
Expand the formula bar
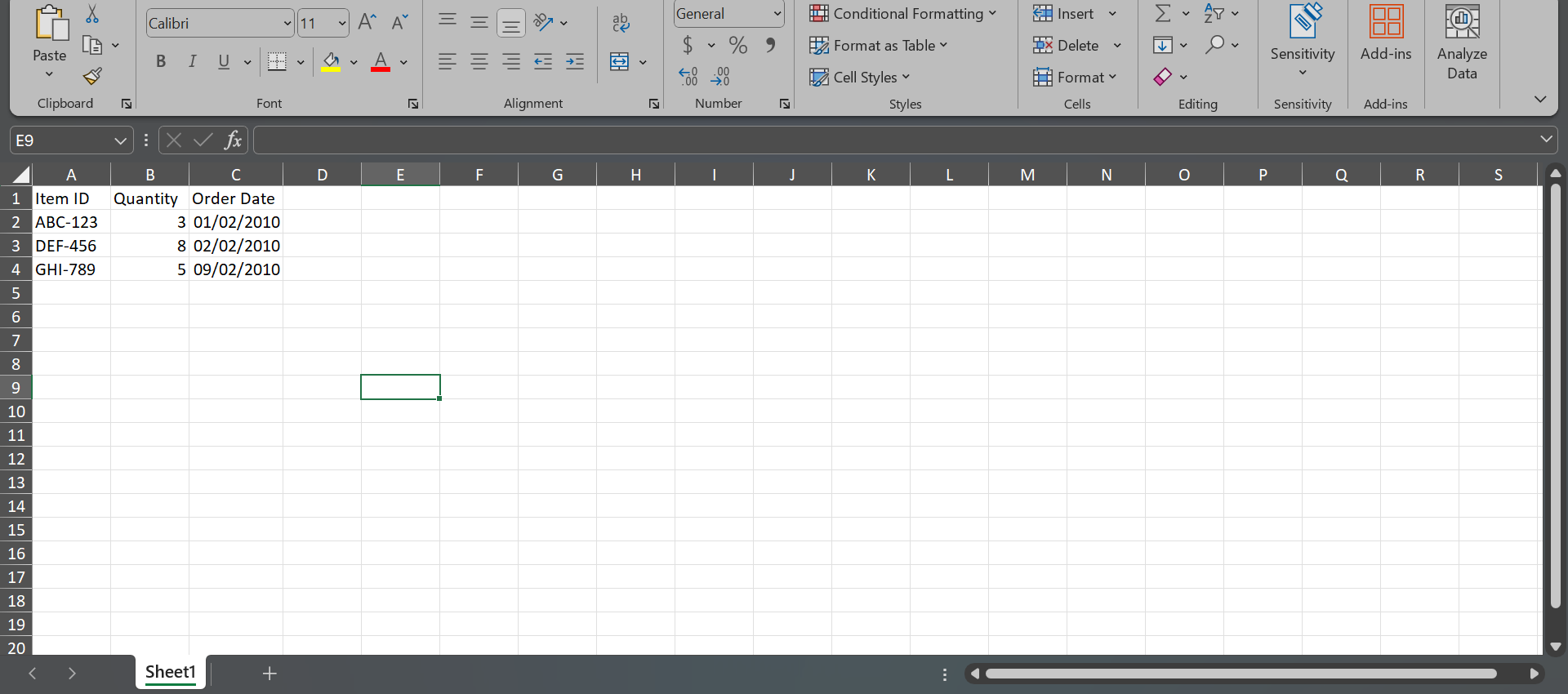pyautogui.click(x=1546, y=140)
